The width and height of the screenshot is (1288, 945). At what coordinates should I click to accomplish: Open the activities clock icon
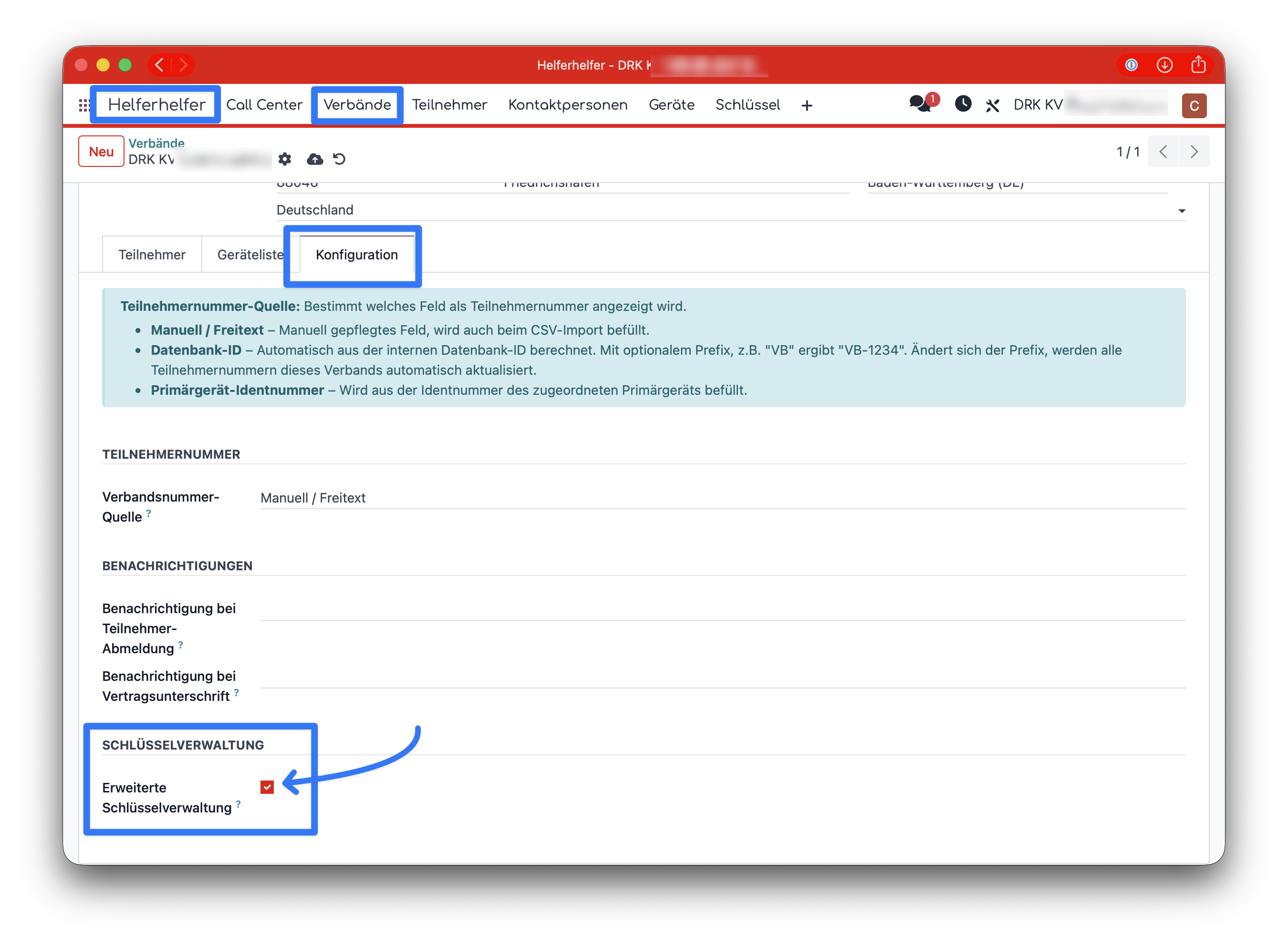point(963,104)
